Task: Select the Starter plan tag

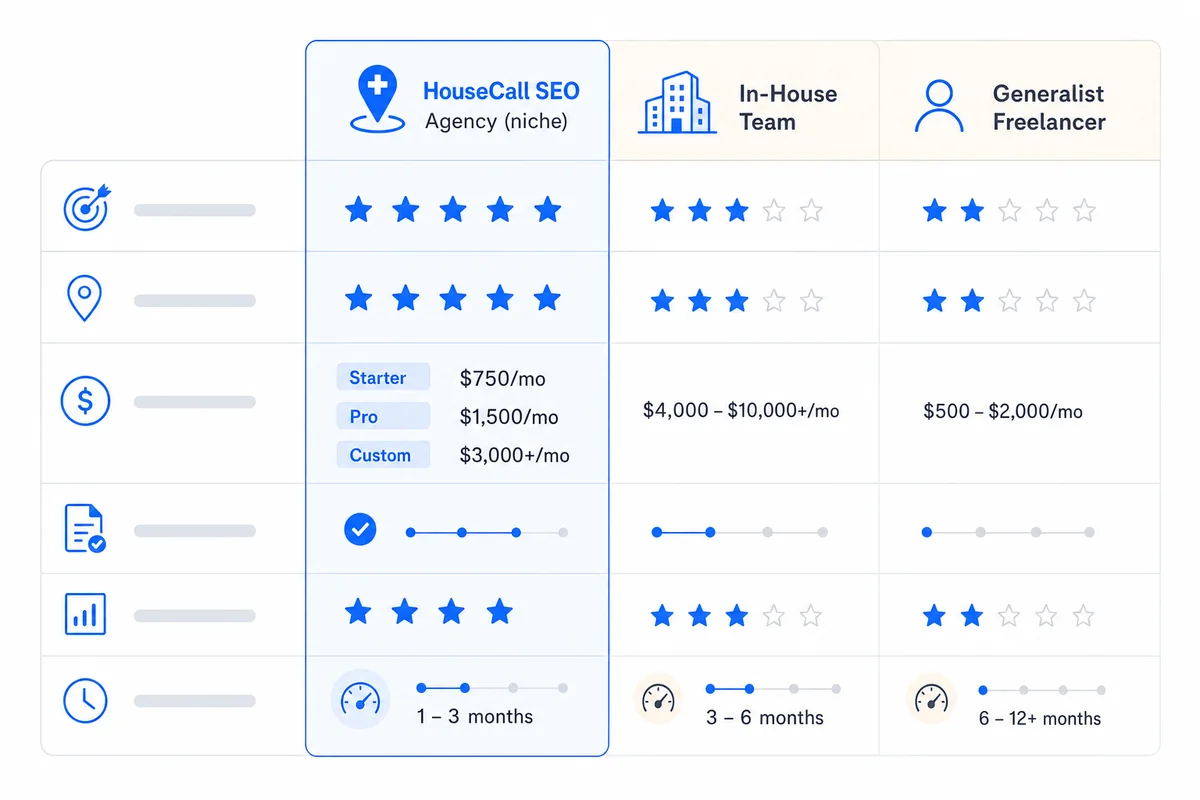Action: tap(383, 378)
